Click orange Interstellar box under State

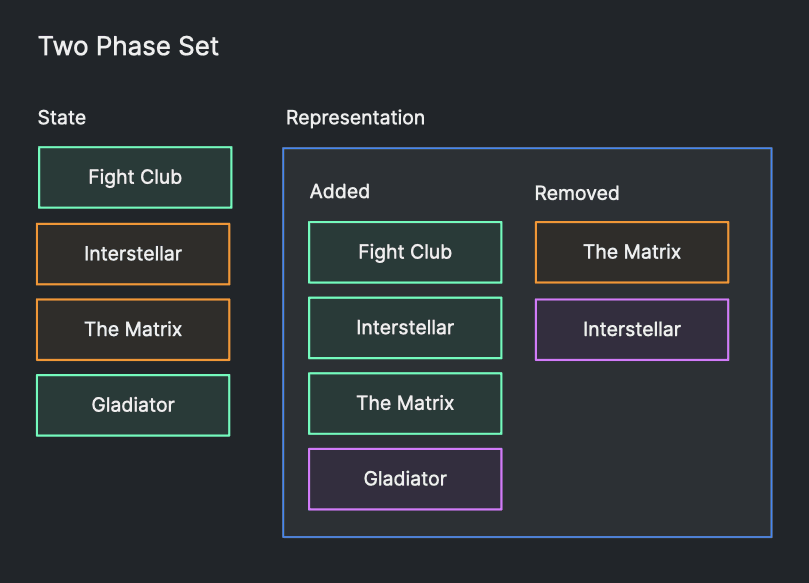133,254
